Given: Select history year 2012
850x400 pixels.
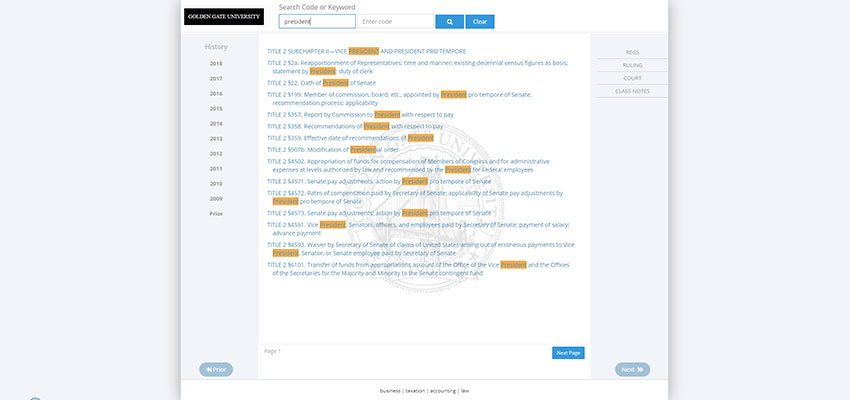Looking at the screenshot, I should (x=216, y=153).
